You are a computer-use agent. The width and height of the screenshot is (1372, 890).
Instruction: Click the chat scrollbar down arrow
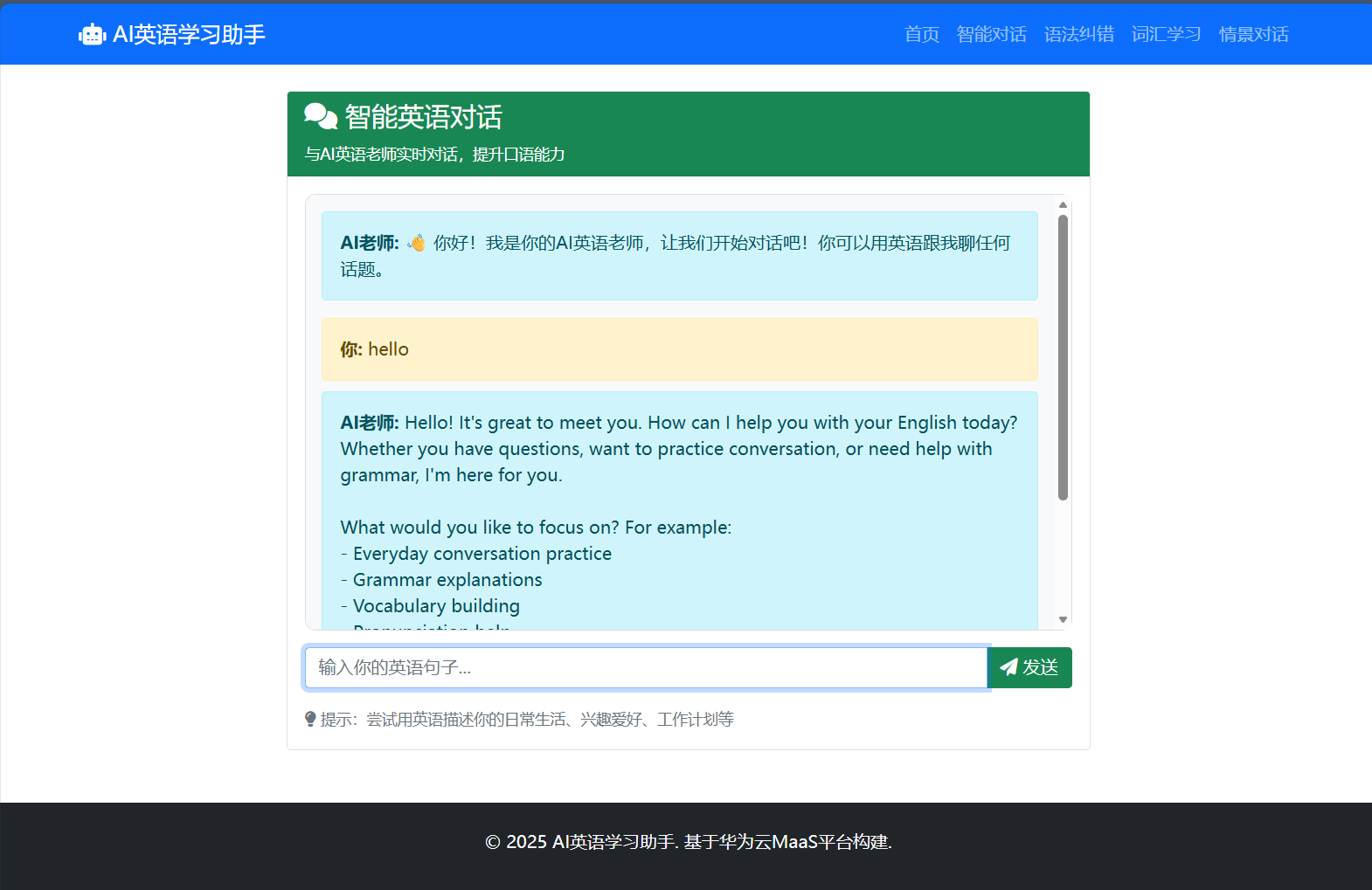[x=1063, y=619]
